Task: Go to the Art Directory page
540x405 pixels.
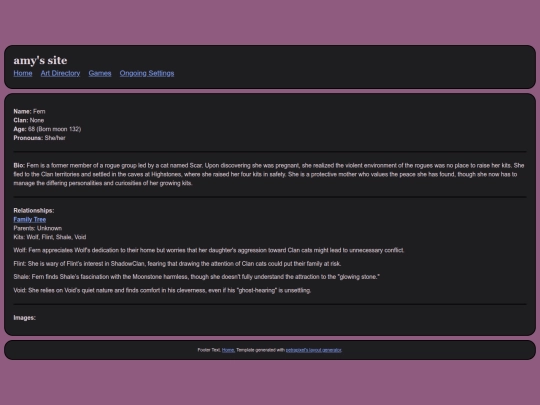Action: pyautogui.click(x=60, y=73)
